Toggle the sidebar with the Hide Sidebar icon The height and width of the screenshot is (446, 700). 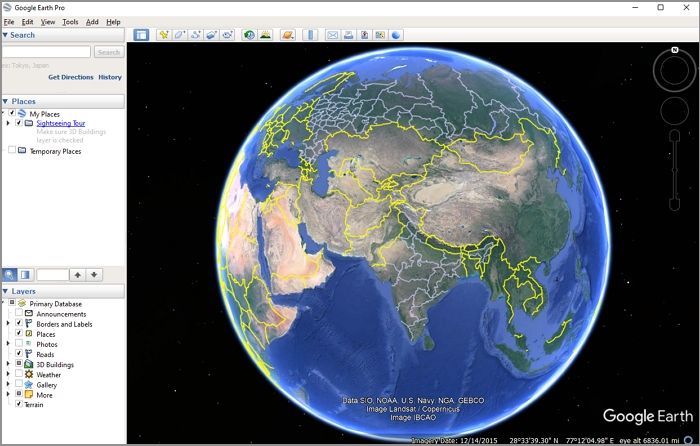[141, 35]
